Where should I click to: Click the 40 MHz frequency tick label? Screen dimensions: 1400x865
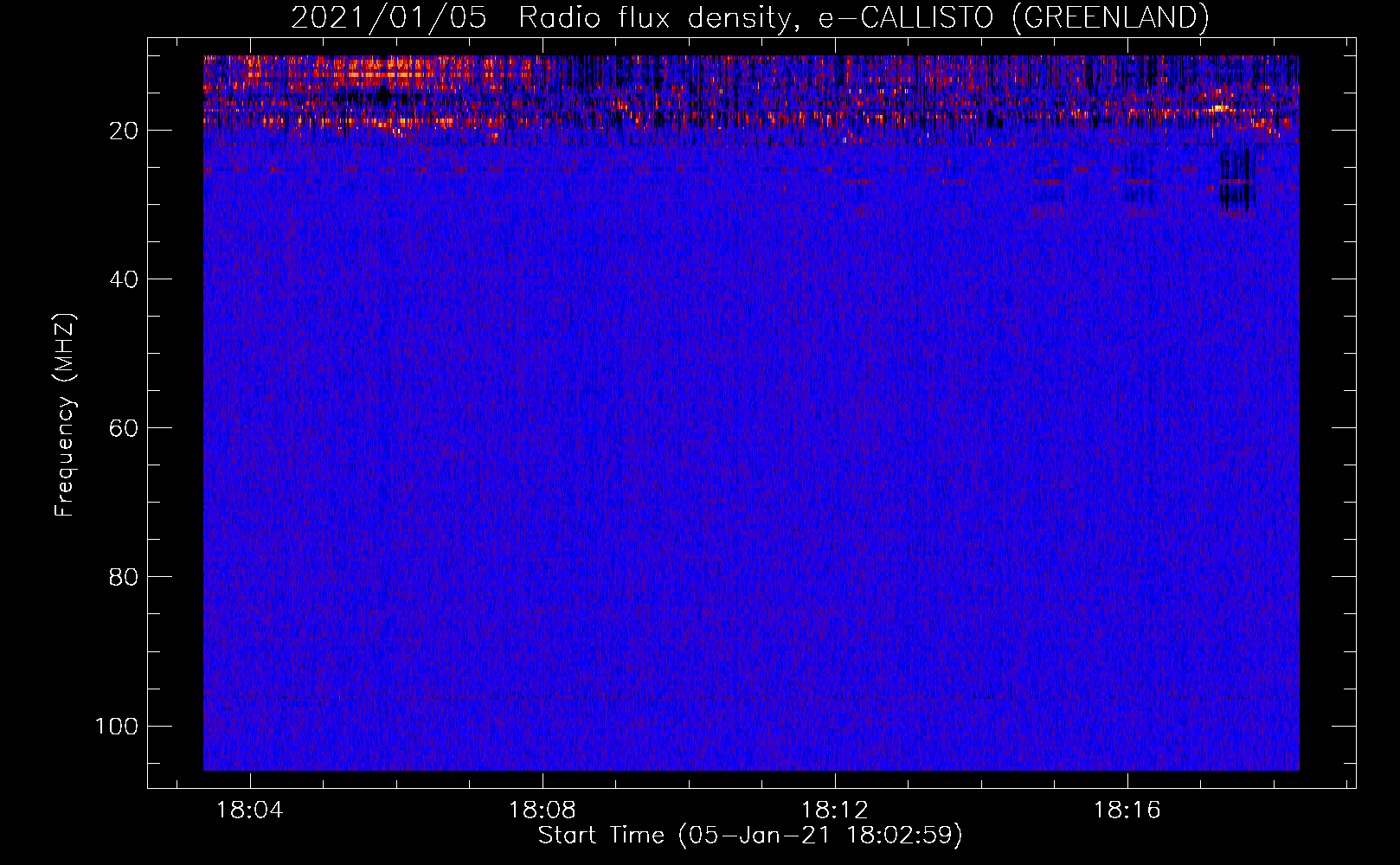pos(124,279)
